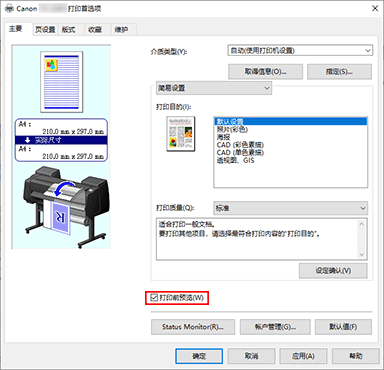The height and width of the screenshot is (370, 384).
Task: Click description box scroll down arrow
Action: pyautogui.click(x=362, y=255)
